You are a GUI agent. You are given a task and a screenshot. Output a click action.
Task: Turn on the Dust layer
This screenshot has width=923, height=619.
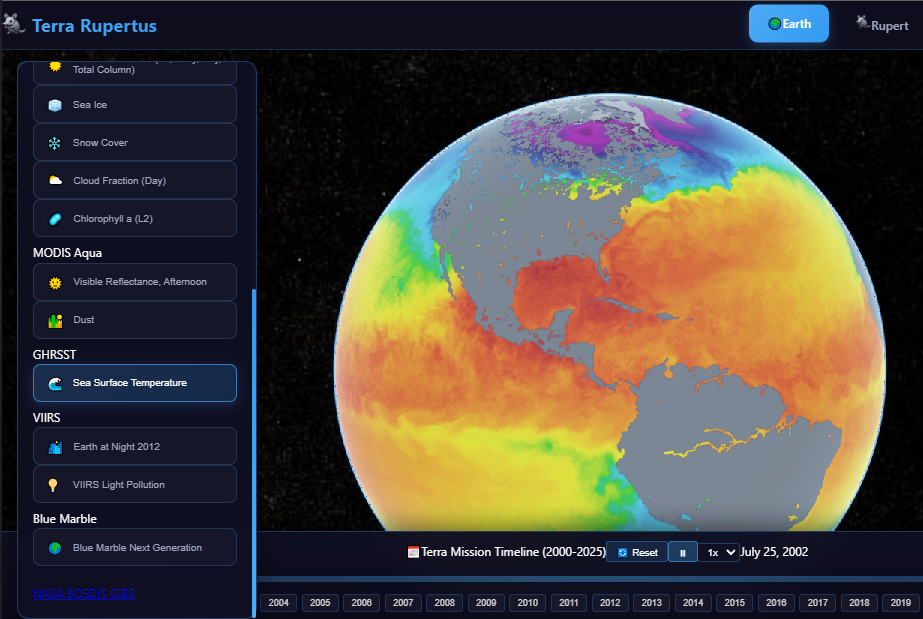tap(135, 320)
